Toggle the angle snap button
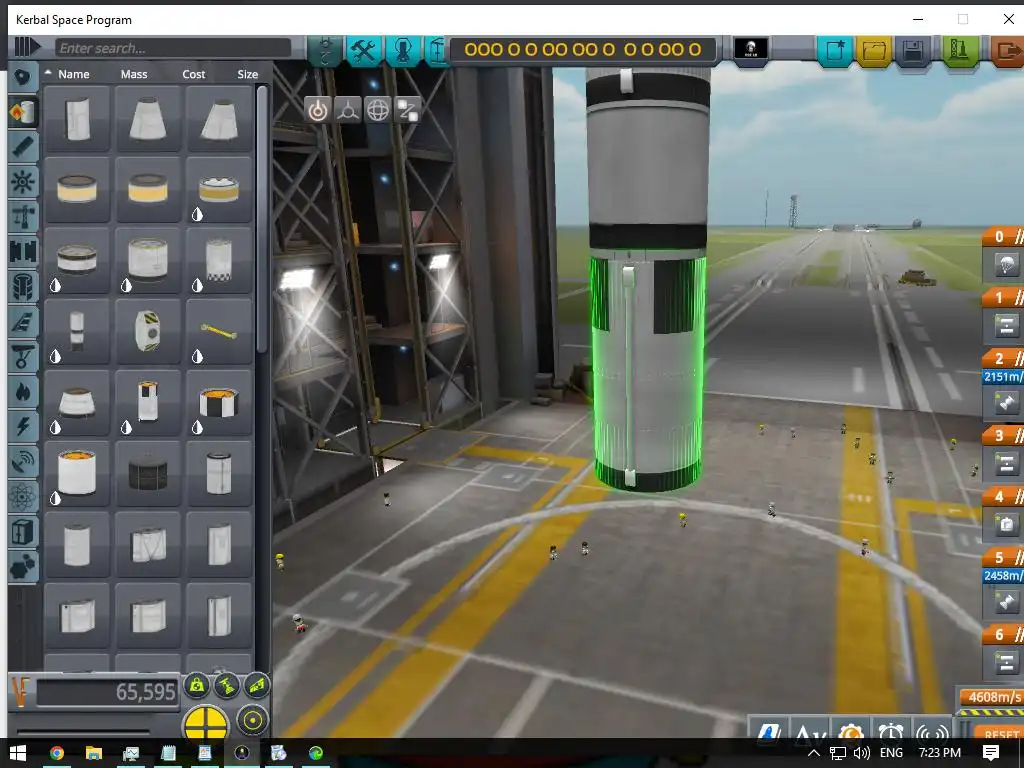 252,721
